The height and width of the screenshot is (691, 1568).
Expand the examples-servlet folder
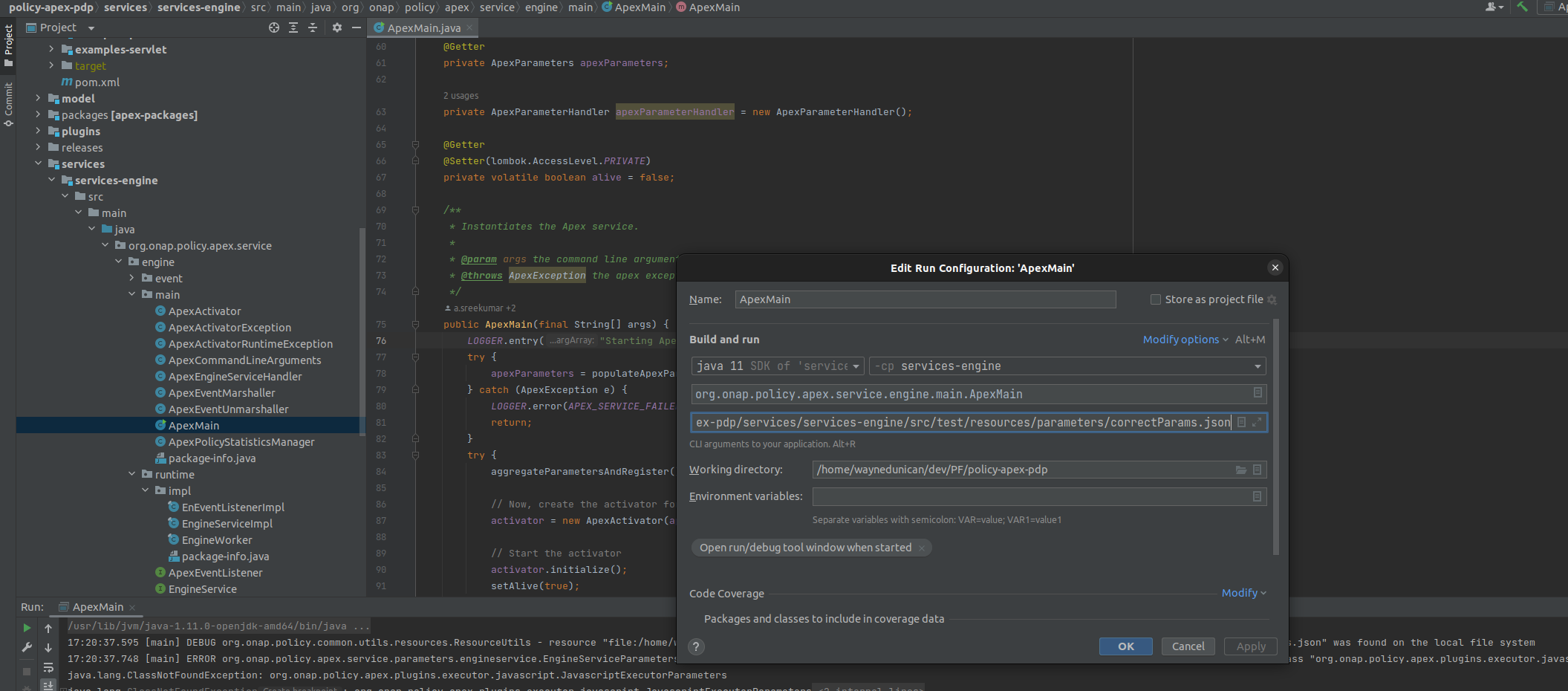pos(51,49)
